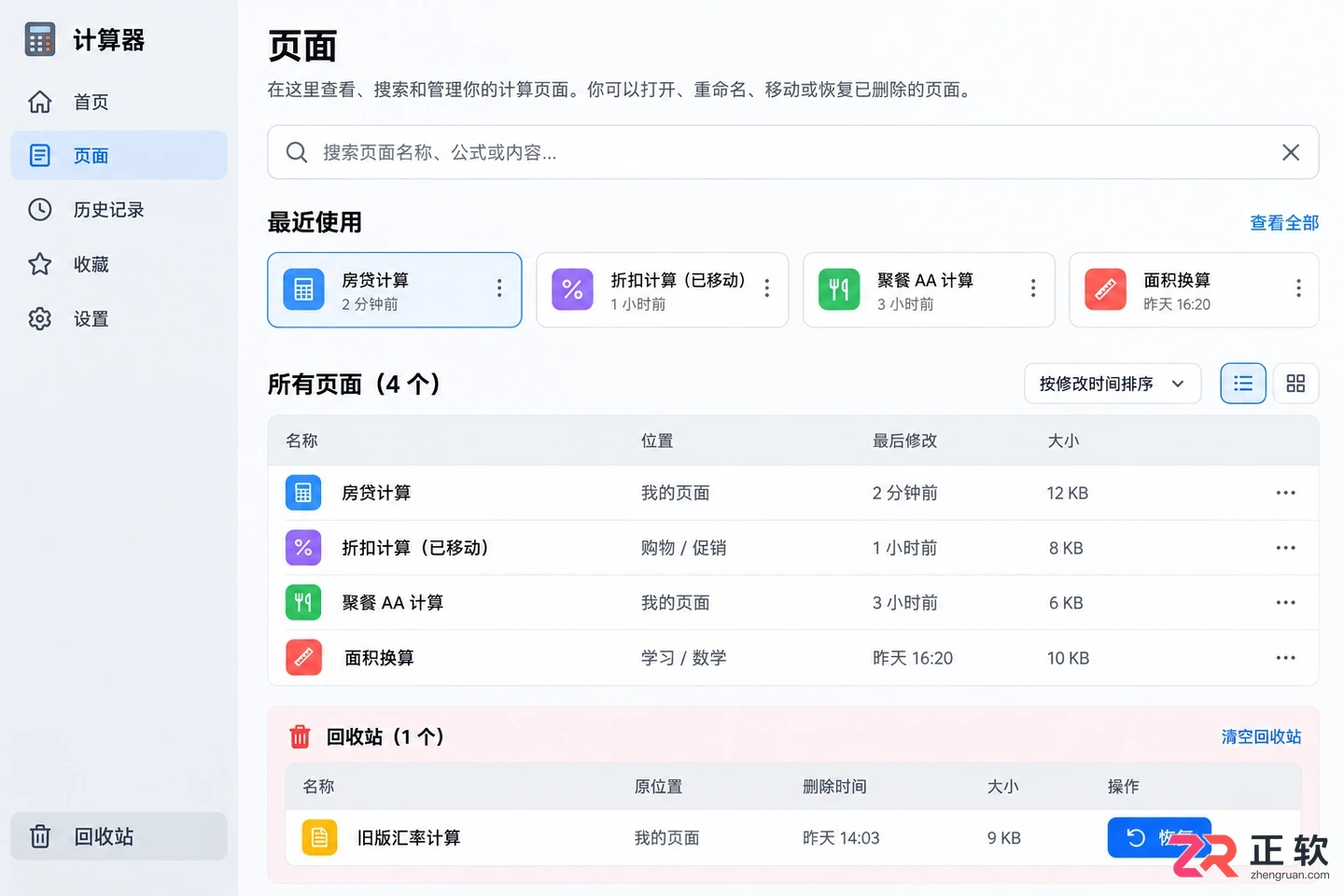Open more options on 房贷计算 card
The width and height of the screenshot is (1344, 896).
click(499, 288)
